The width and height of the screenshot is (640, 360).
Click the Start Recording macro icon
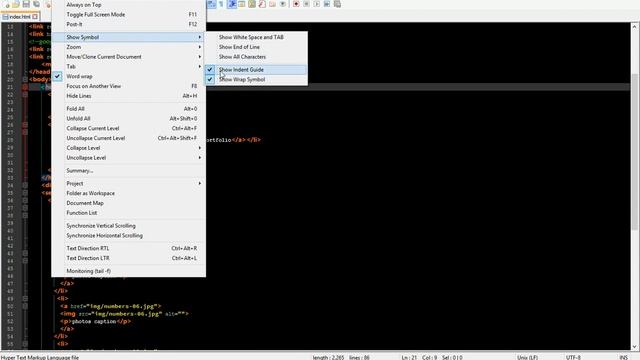click(296, 4)
